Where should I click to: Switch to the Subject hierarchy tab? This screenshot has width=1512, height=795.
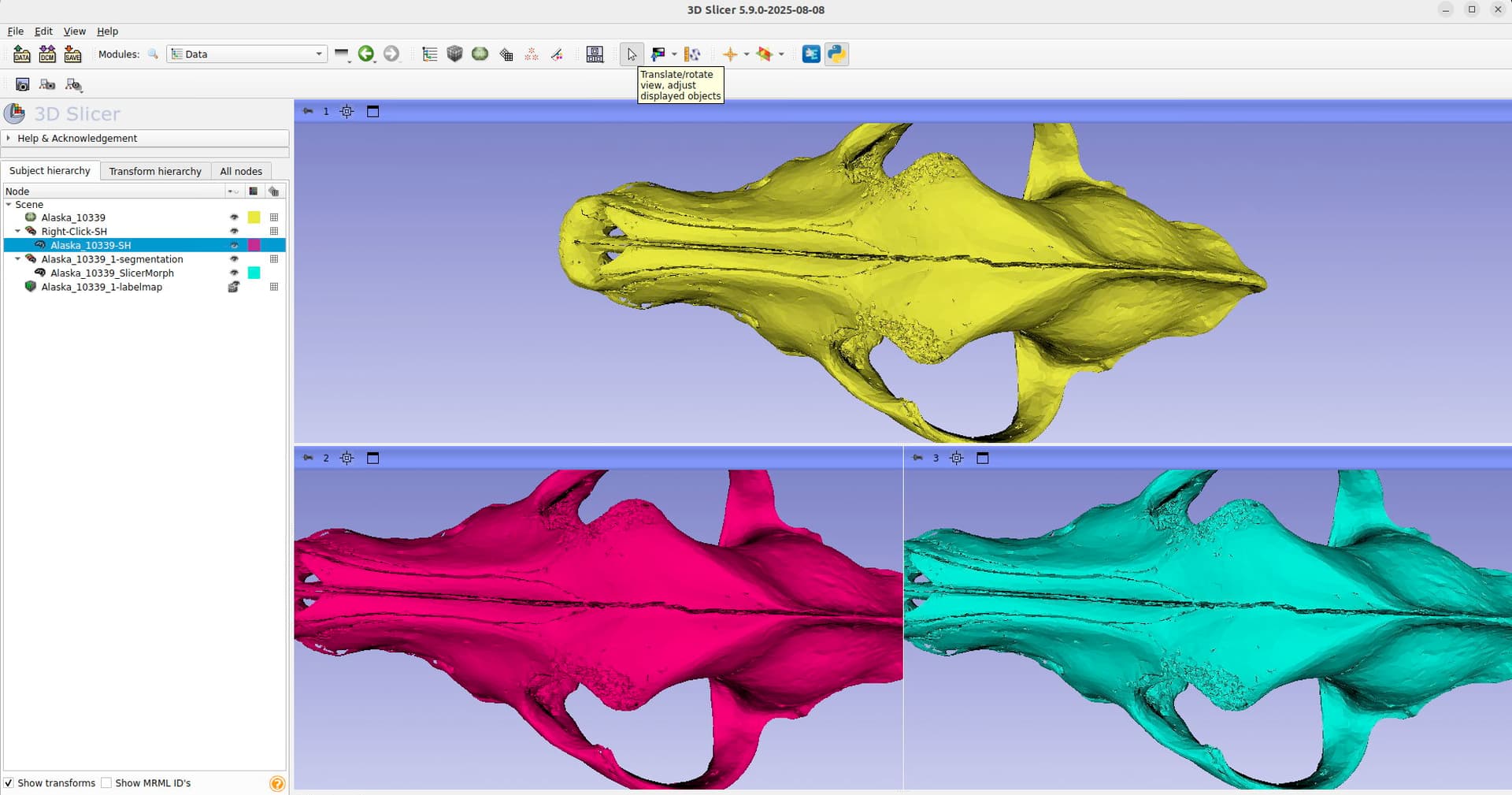pos(50,171)
